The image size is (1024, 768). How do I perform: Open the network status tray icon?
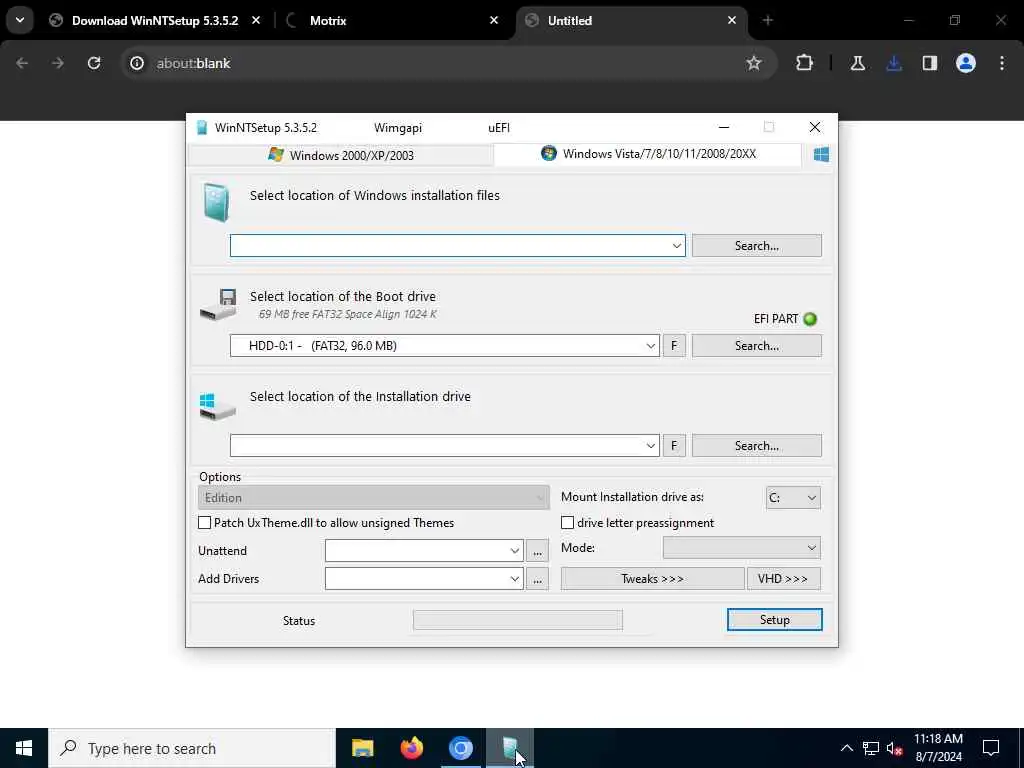(x=871, y=748)
